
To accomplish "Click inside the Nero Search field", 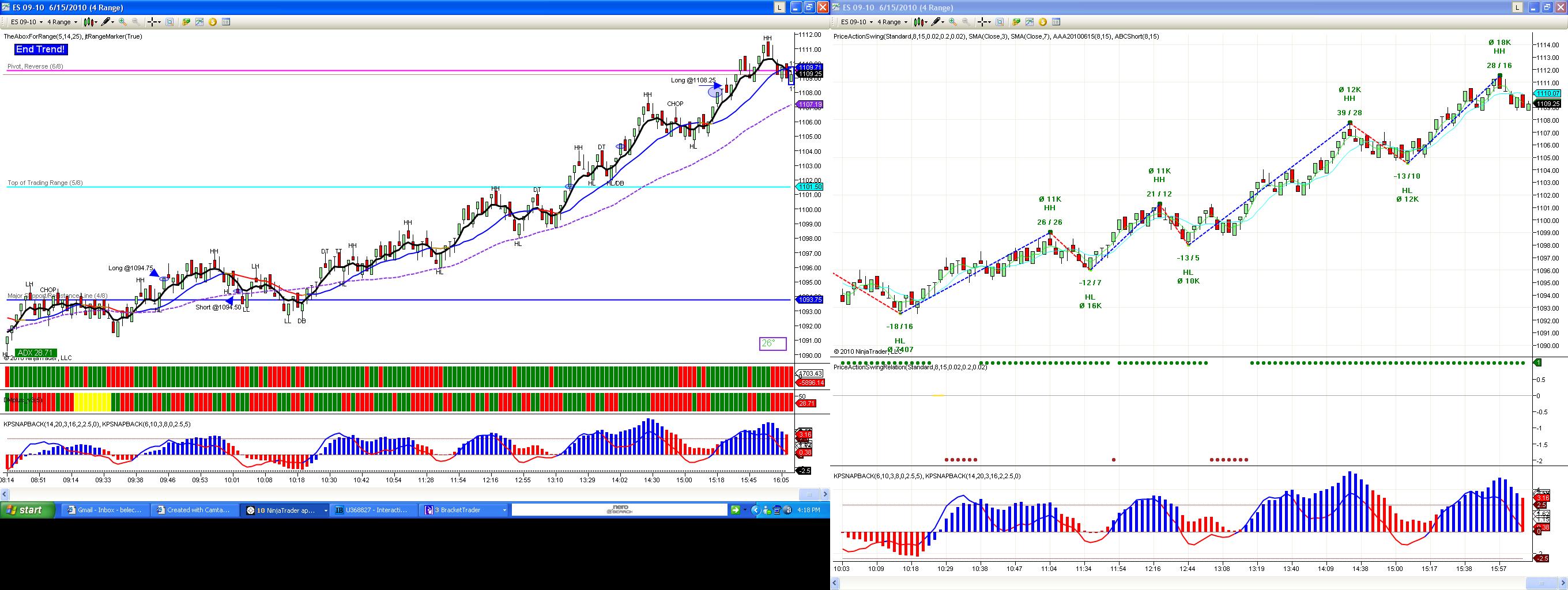I will click(620, 510).
